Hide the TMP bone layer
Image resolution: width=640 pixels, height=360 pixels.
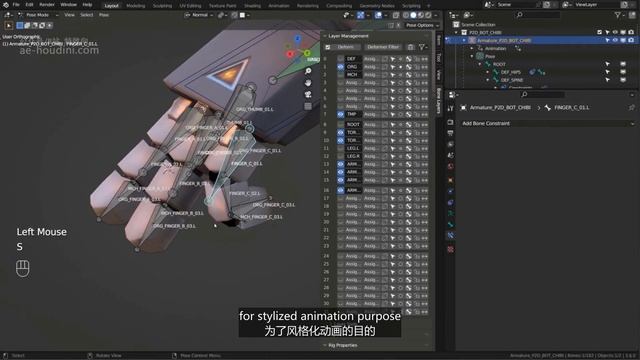340,114
